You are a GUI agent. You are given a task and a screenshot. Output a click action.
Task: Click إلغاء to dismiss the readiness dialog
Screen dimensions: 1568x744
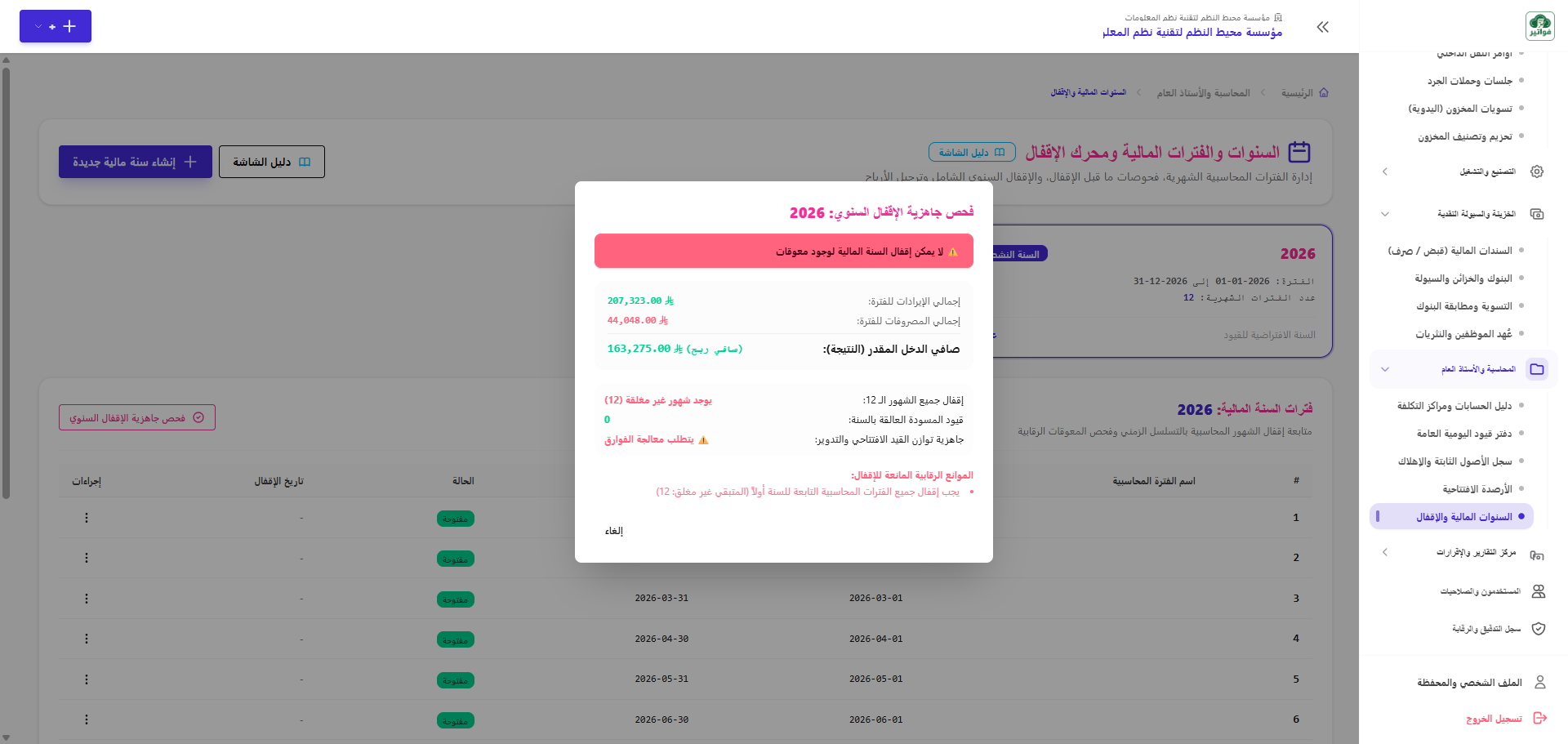click(614, 531)
